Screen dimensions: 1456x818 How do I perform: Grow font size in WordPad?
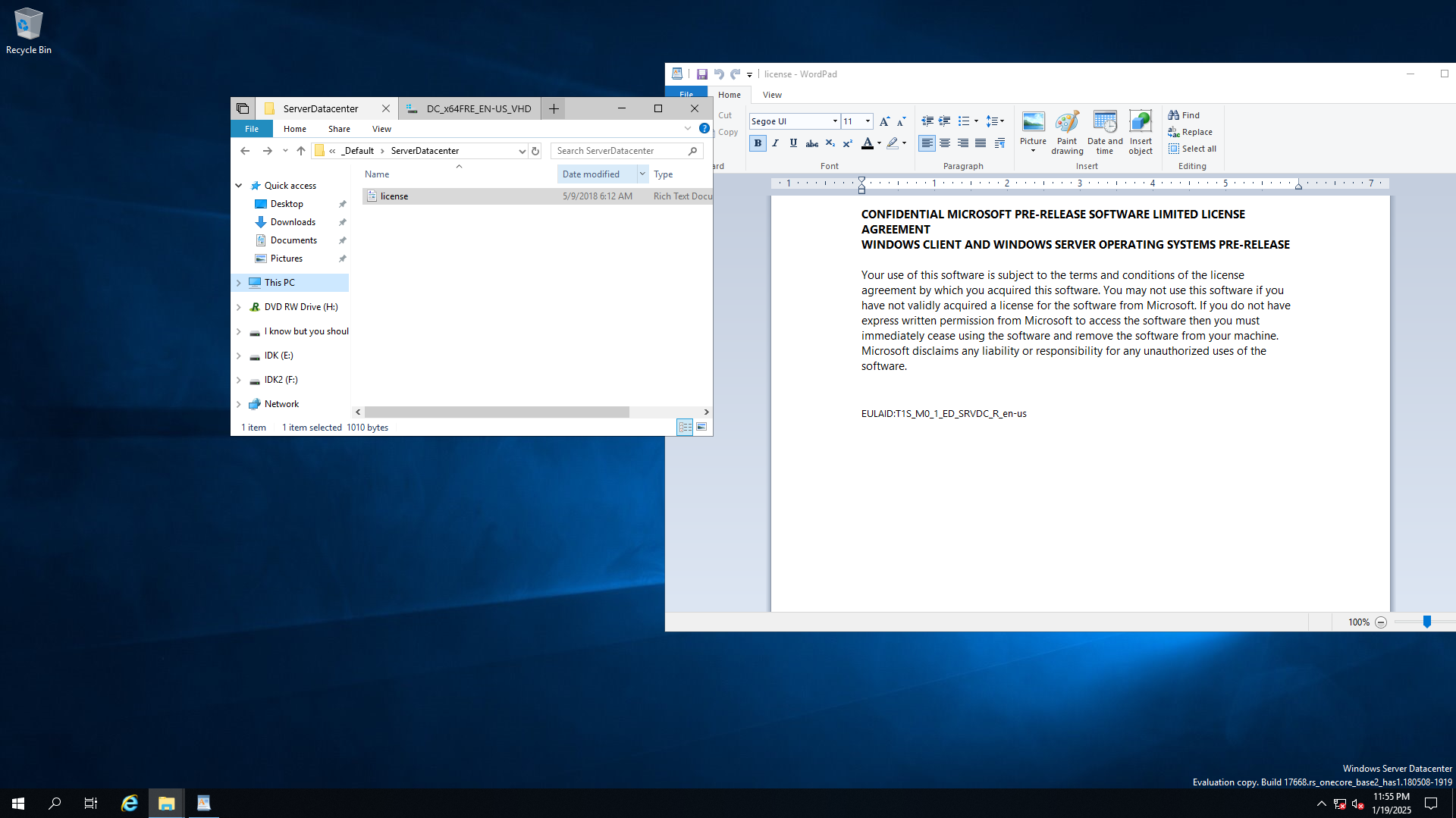884,121
